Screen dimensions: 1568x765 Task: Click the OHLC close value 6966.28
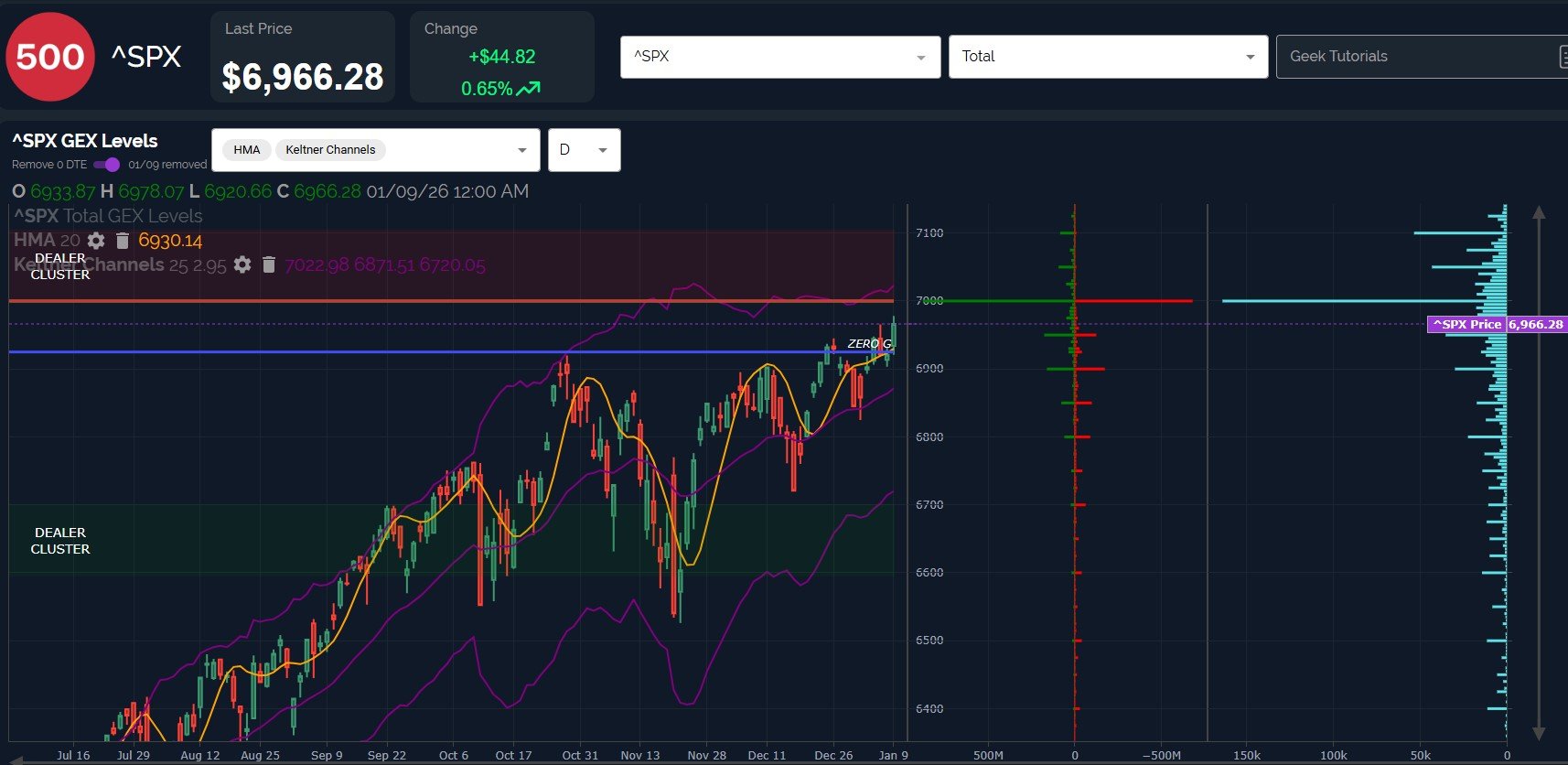tap(328, 191)
